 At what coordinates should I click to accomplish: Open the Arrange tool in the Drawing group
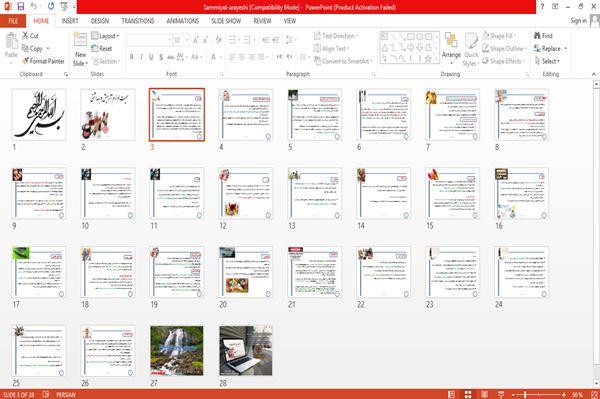click(451, 49)
